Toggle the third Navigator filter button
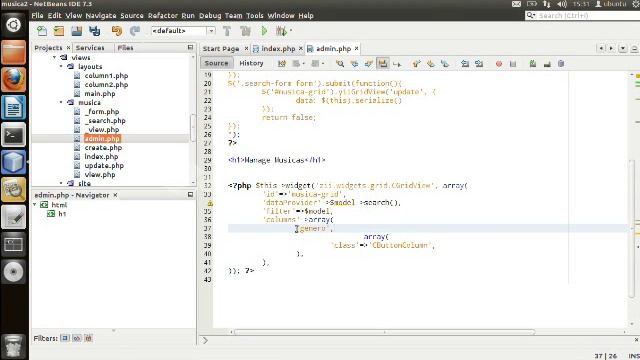 click(89, 338)
